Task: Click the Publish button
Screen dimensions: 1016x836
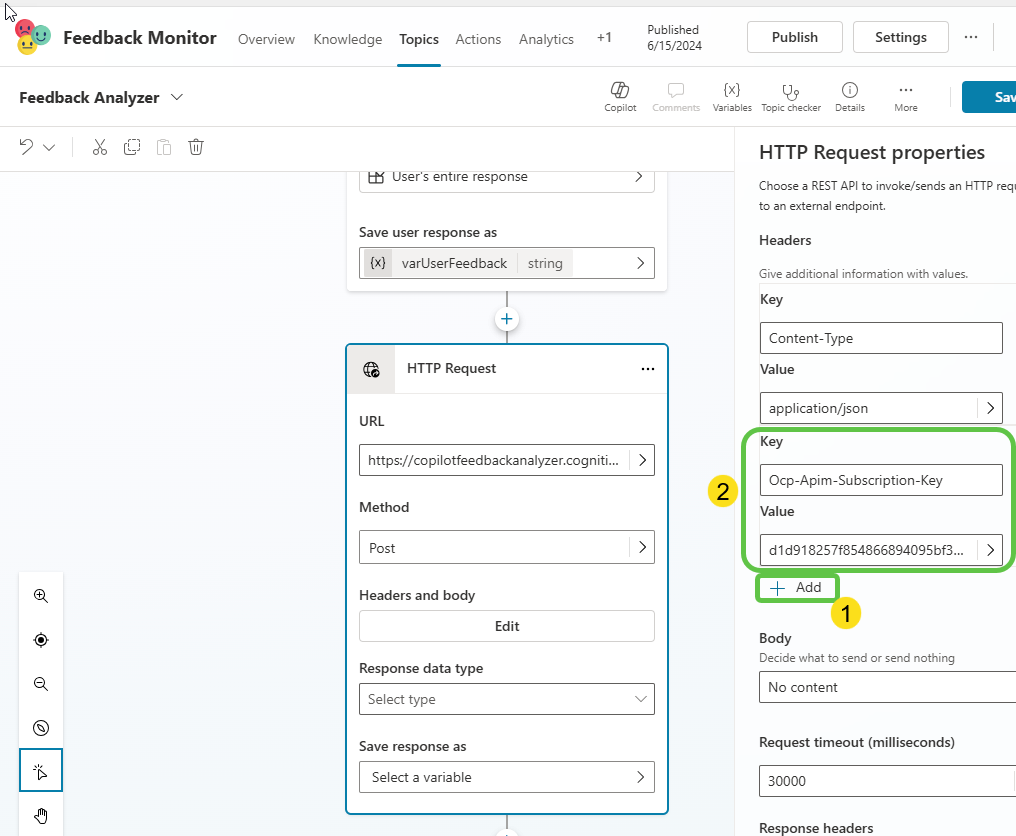Action: 794,37
